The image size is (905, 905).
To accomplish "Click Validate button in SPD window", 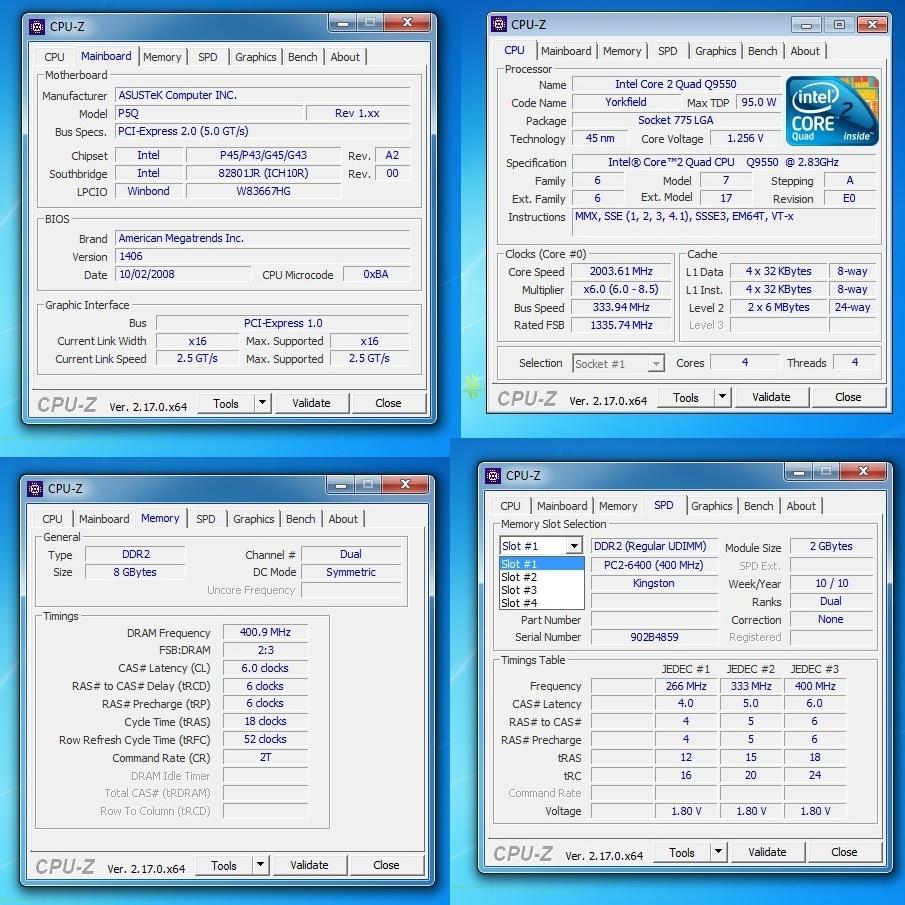I will tap(768, 852).
